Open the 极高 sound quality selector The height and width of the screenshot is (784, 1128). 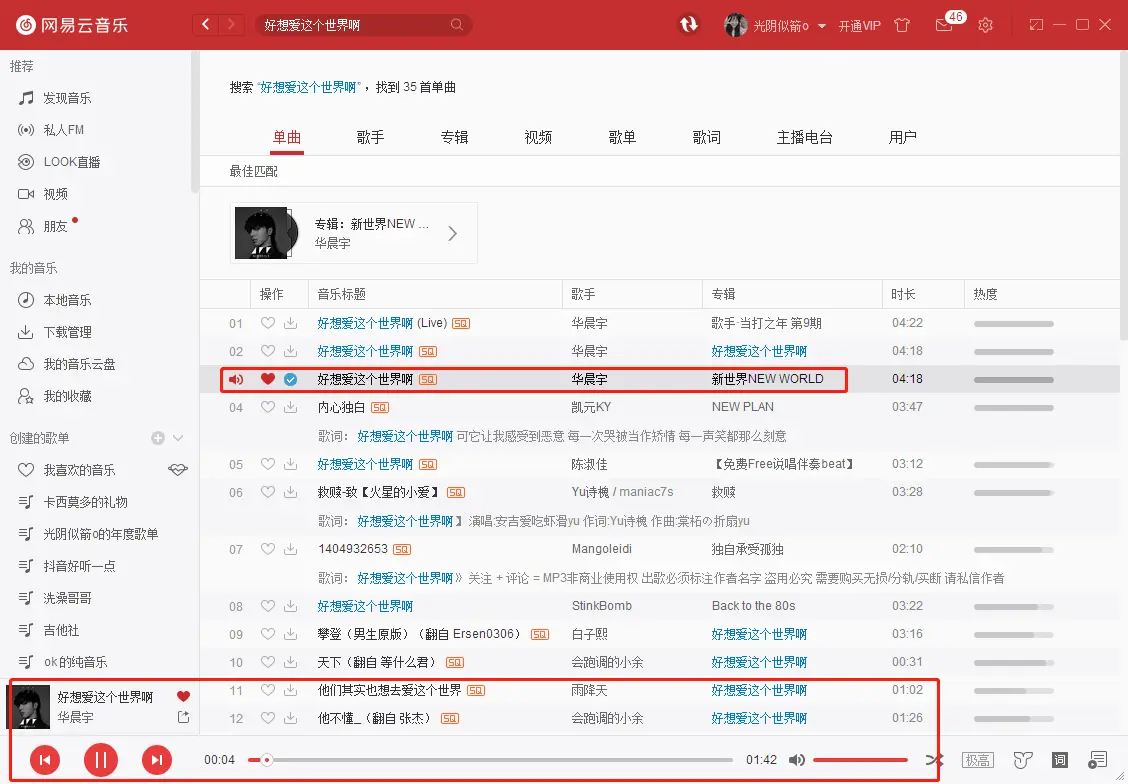[978, 760]
